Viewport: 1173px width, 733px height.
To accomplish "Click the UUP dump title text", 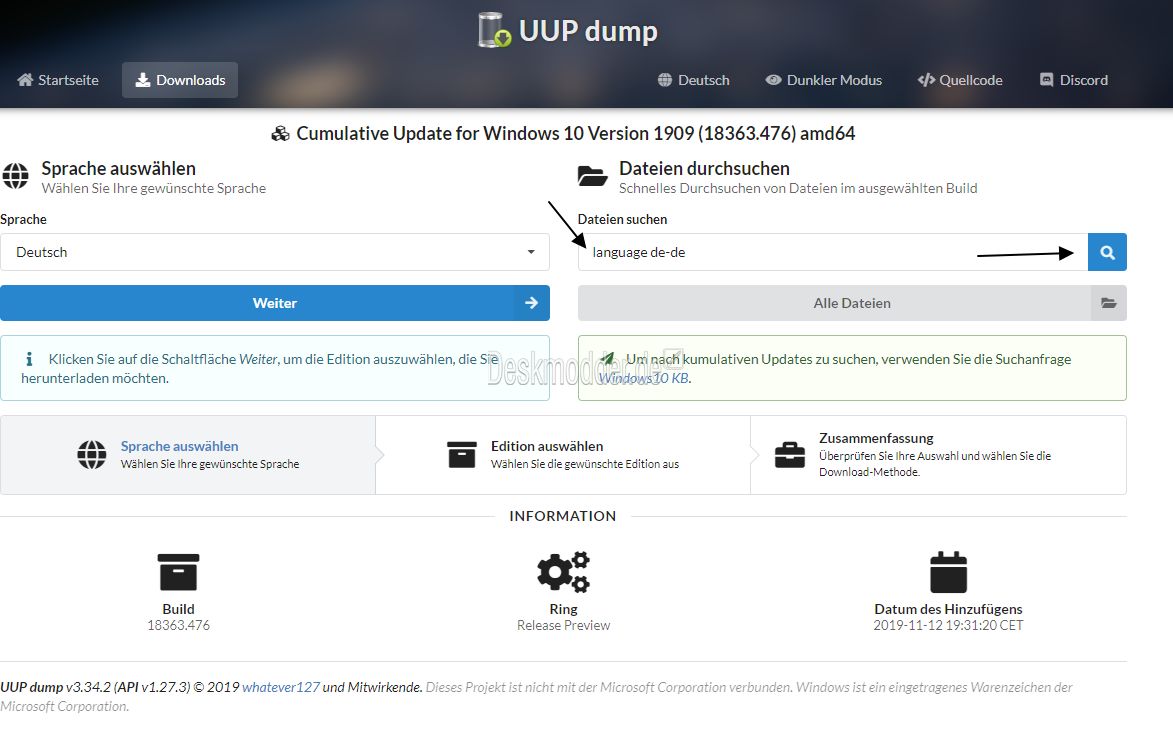I will coord(588,31).
